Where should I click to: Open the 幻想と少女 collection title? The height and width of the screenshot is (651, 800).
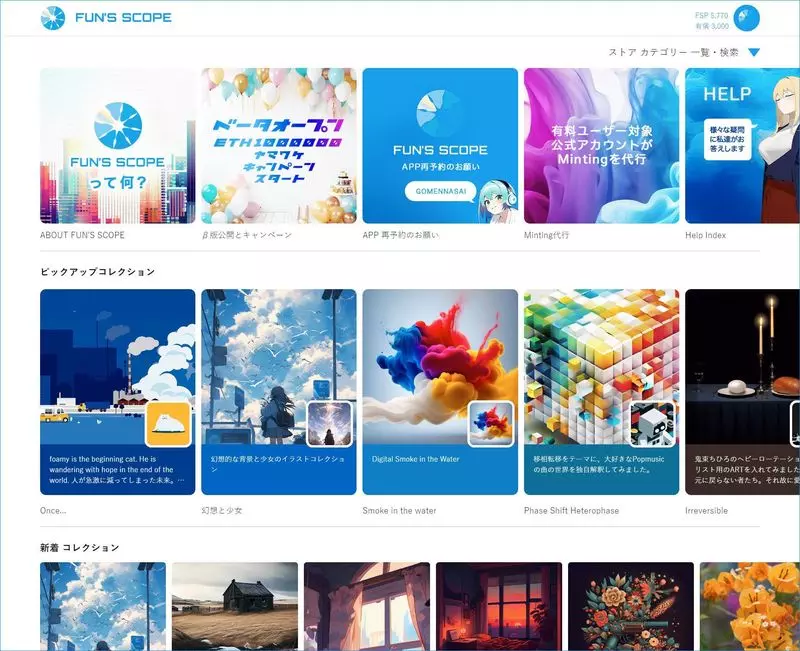coord(221,511)
